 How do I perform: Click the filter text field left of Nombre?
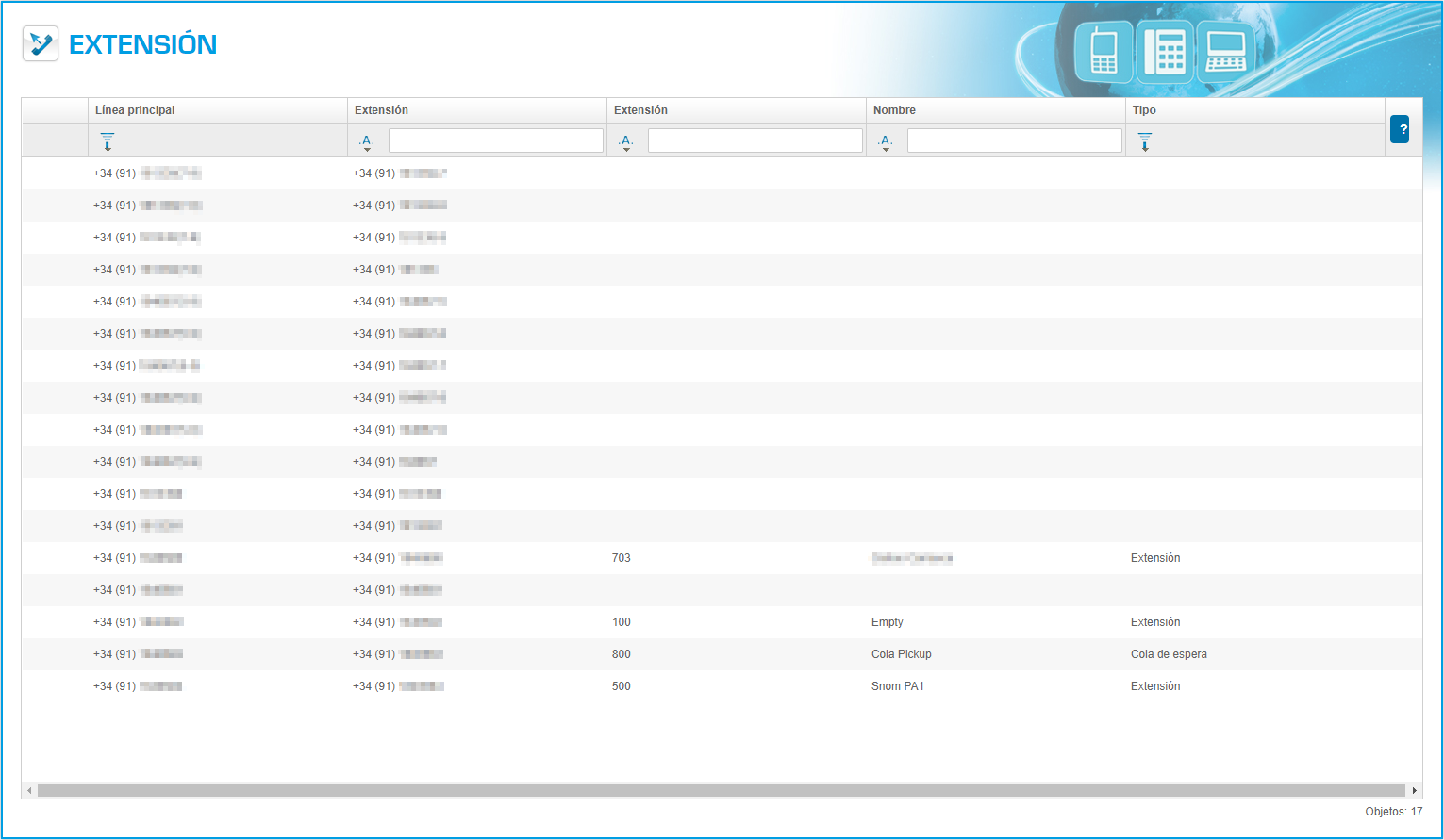[x=755, y=140]
